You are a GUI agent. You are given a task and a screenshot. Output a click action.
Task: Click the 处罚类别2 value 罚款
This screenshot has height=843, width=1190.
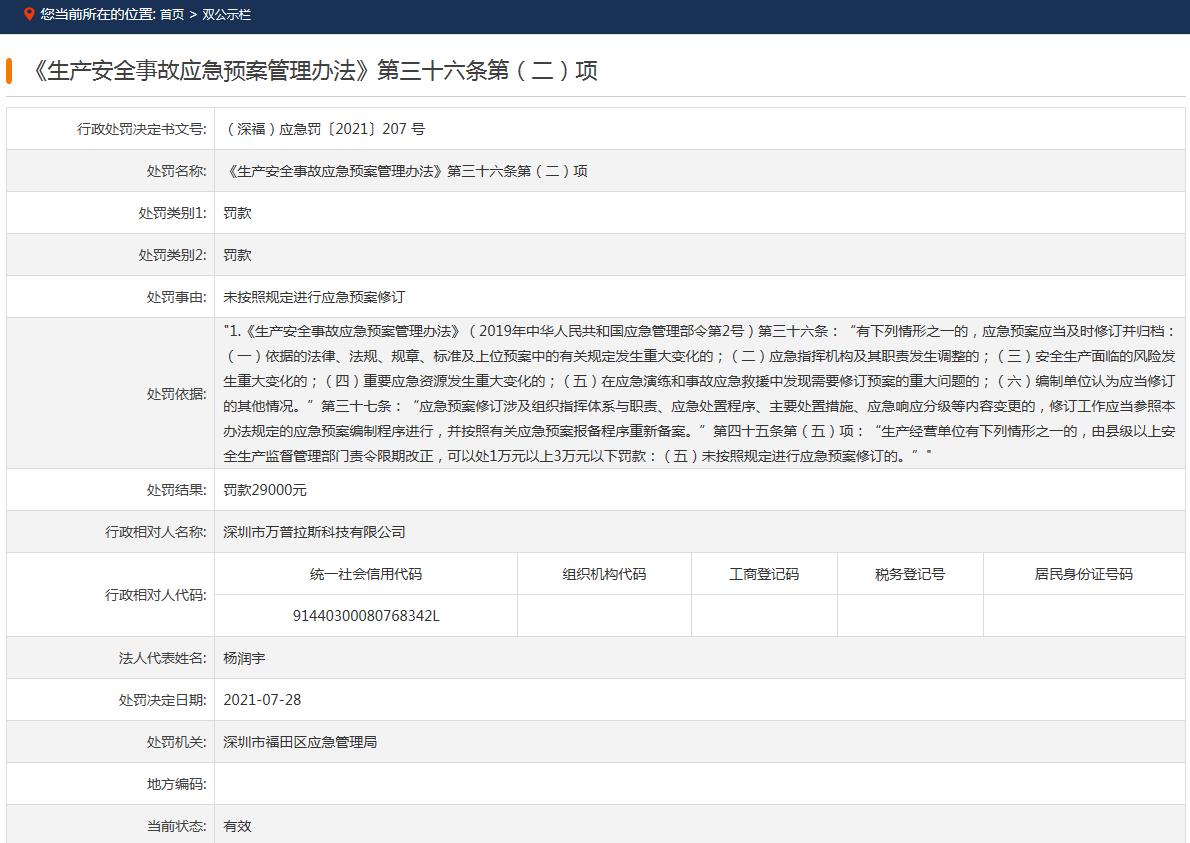[x=237, y=255]
